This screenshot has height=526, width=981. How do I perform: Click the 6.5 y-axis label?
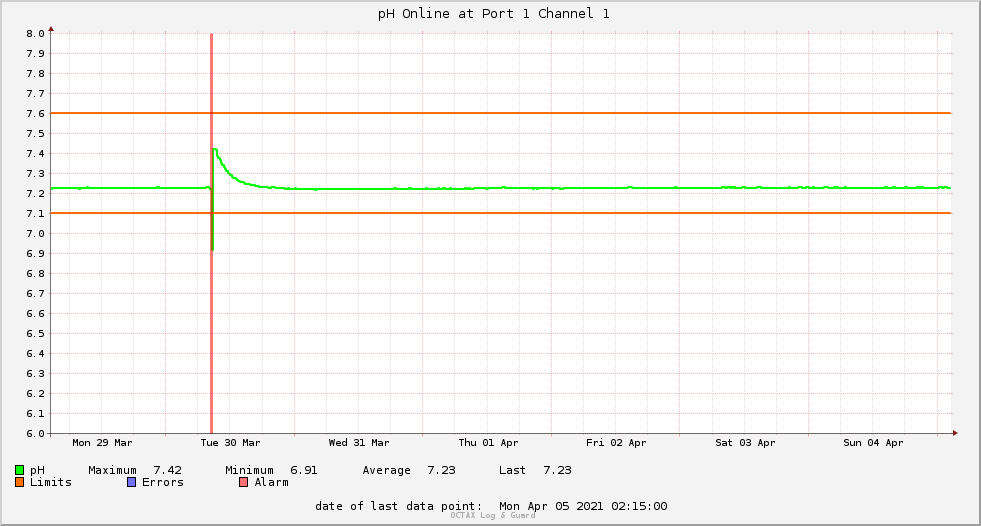(36, 334)
